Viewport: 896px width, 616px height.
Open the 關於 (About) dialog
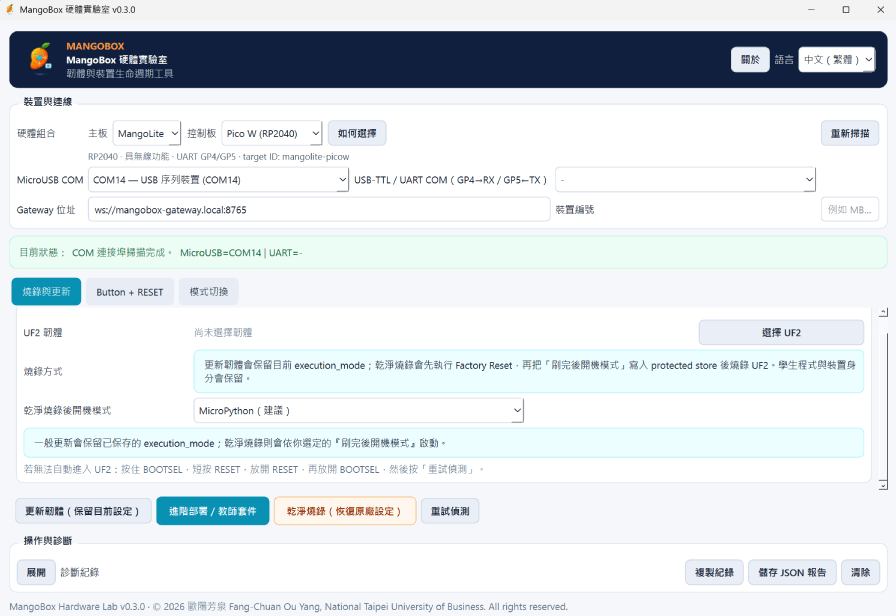(750, 59)
